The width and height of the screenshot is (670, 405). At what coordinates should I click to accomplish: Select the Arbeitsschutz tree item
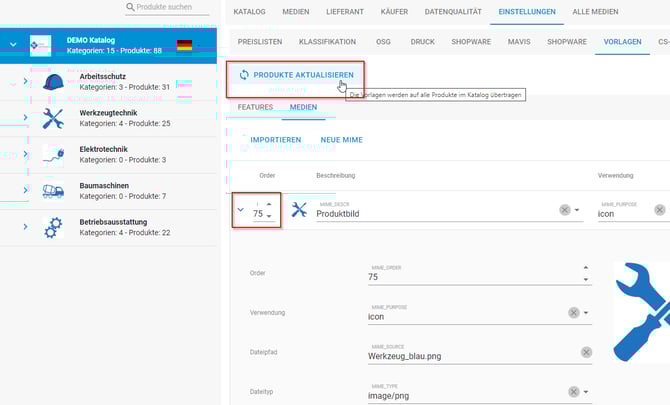tap(108, 82)
